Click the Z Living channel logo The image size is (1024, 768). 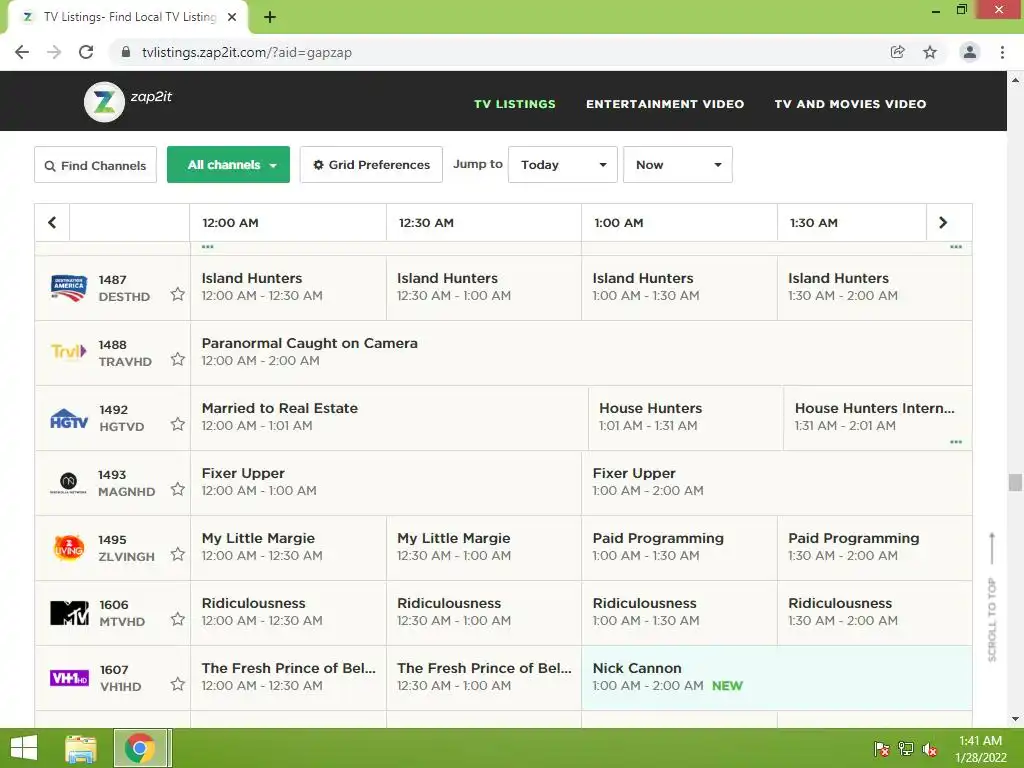pyautogui.click(x=69, y=547)
